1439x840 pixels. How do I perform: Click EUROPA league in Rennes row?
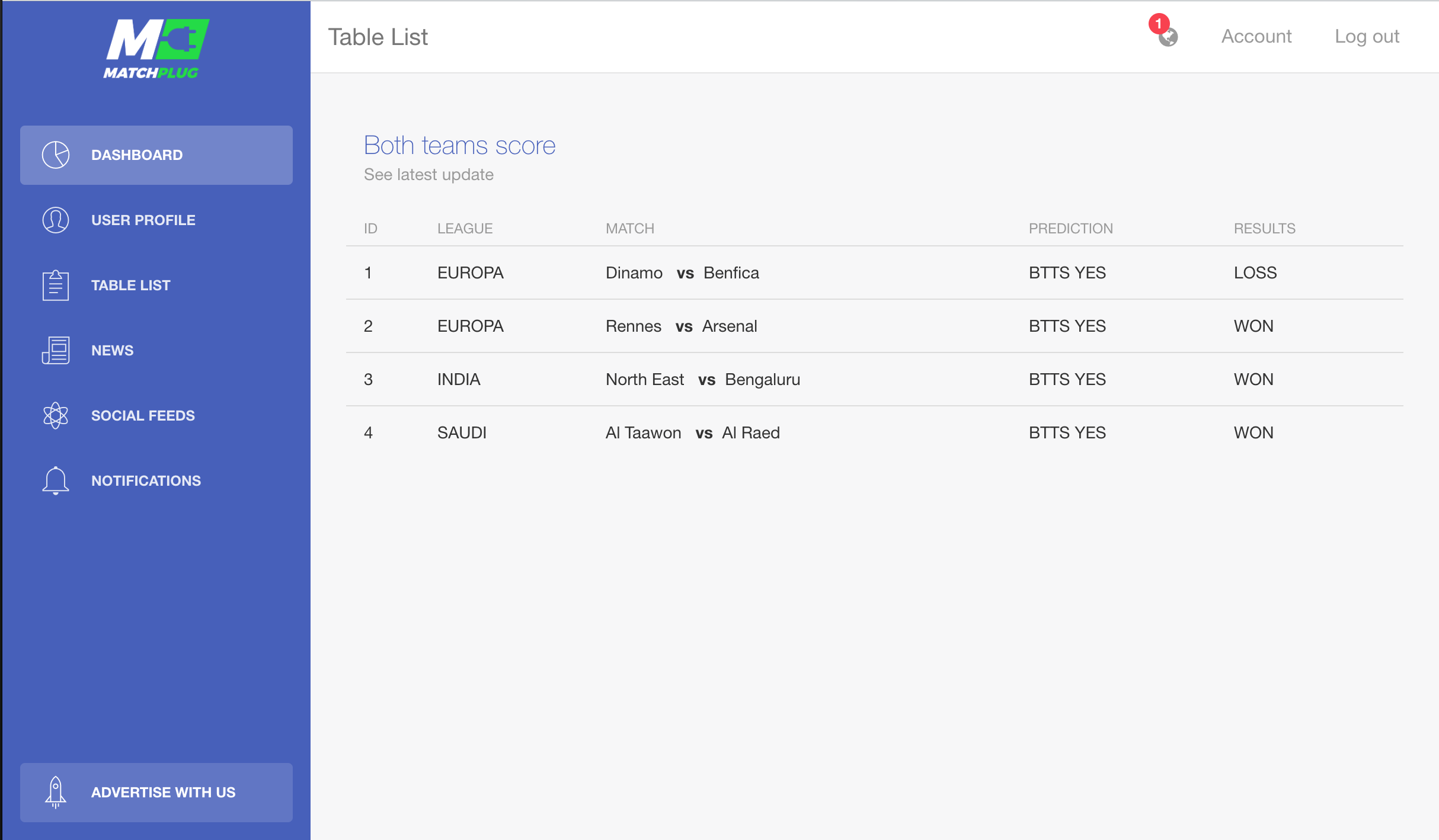tap(471, 326)
